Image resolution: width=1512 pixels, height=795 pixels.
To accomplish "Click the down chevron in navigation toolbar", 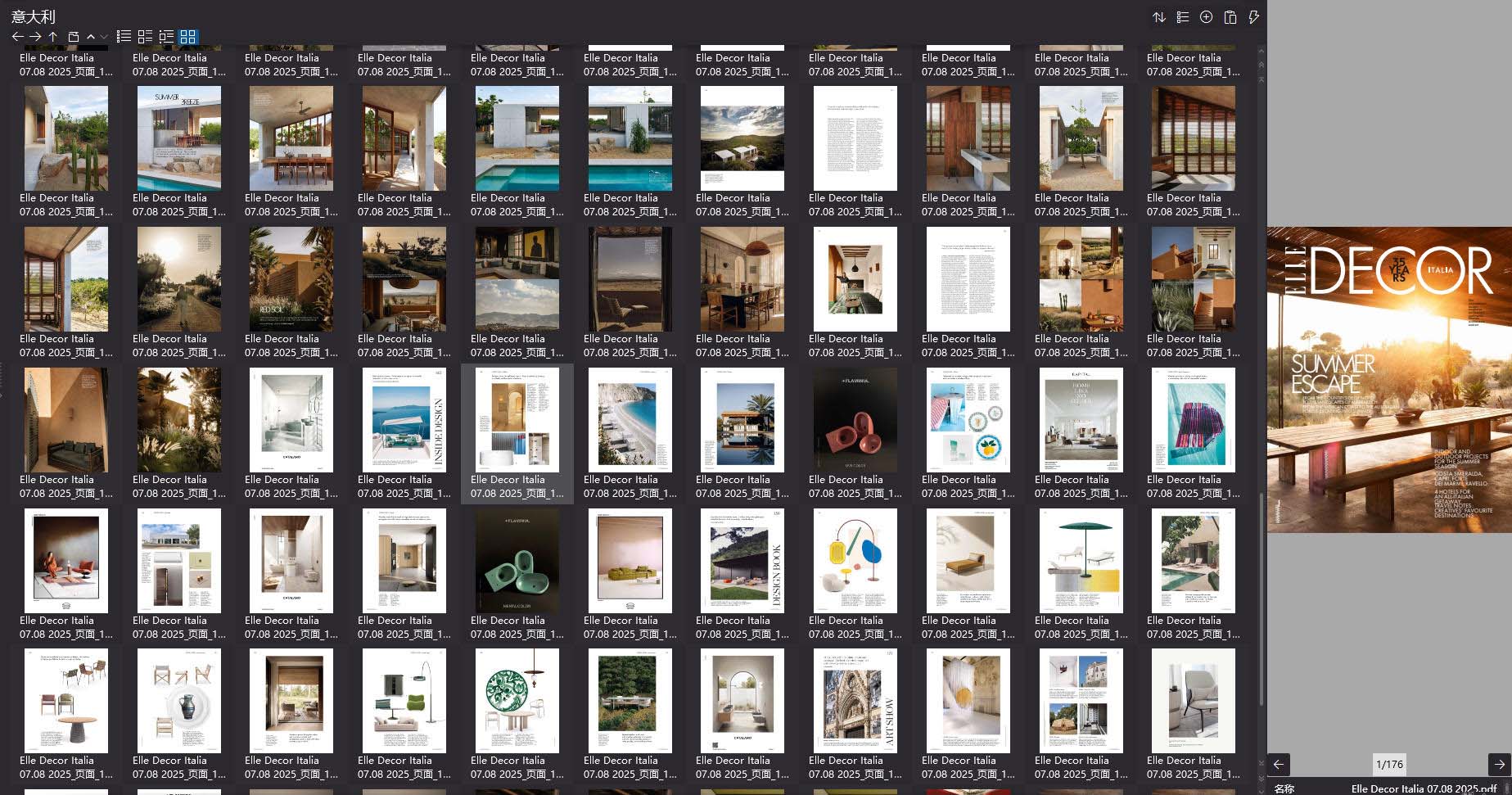I will (x=103, y=37).
